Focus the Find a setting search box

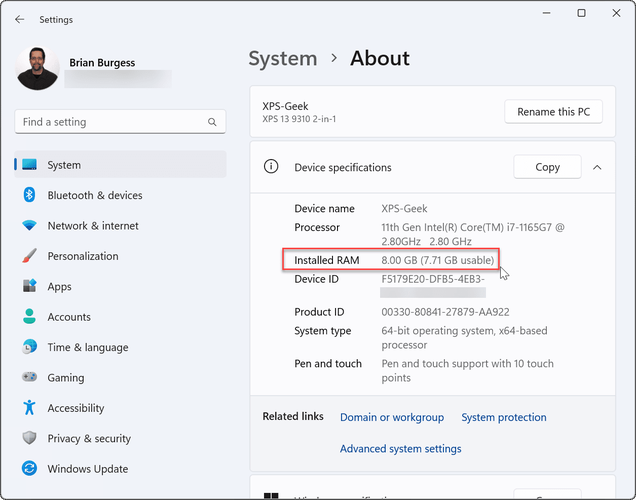(x=120, y=122)
